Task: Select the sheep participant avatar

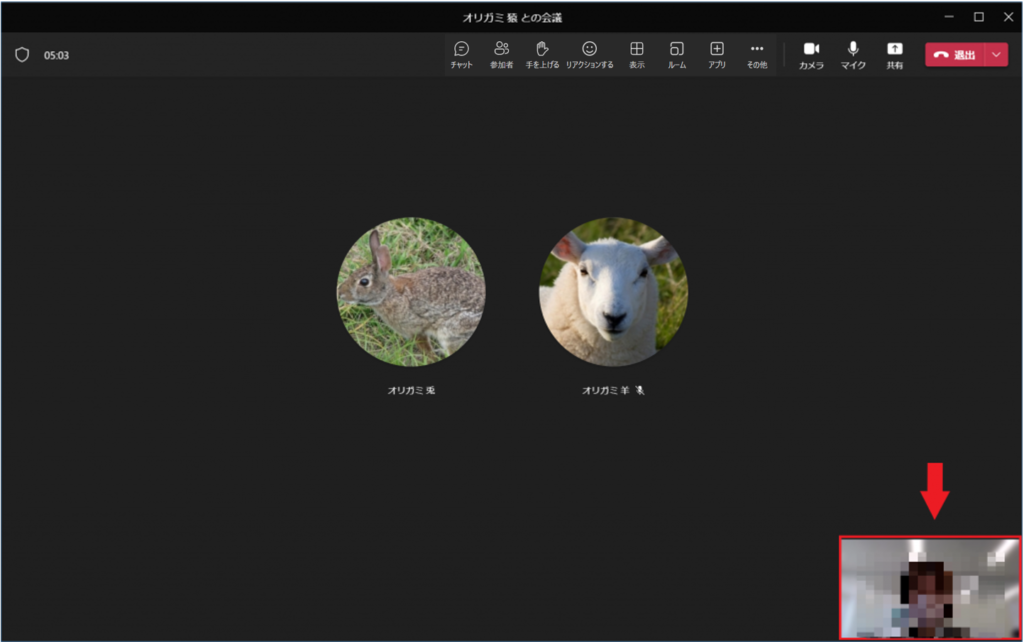Action: click(613, 292)
